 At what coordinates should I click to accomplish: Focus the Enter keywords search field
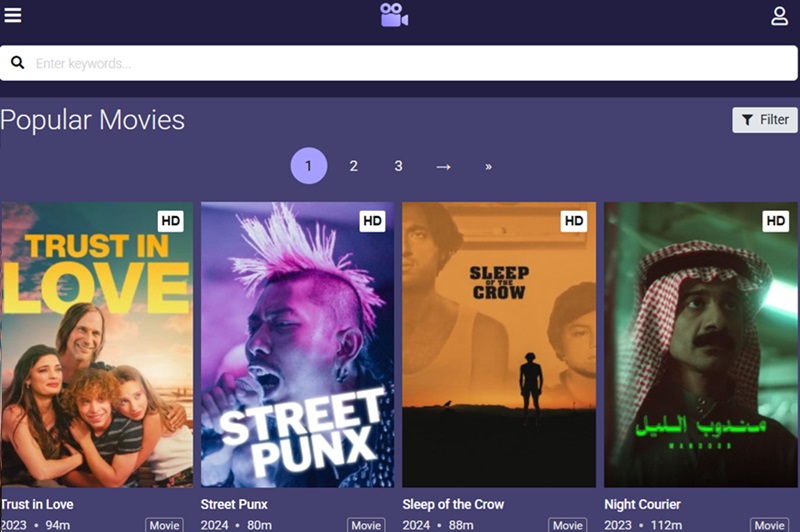[399, 63]
